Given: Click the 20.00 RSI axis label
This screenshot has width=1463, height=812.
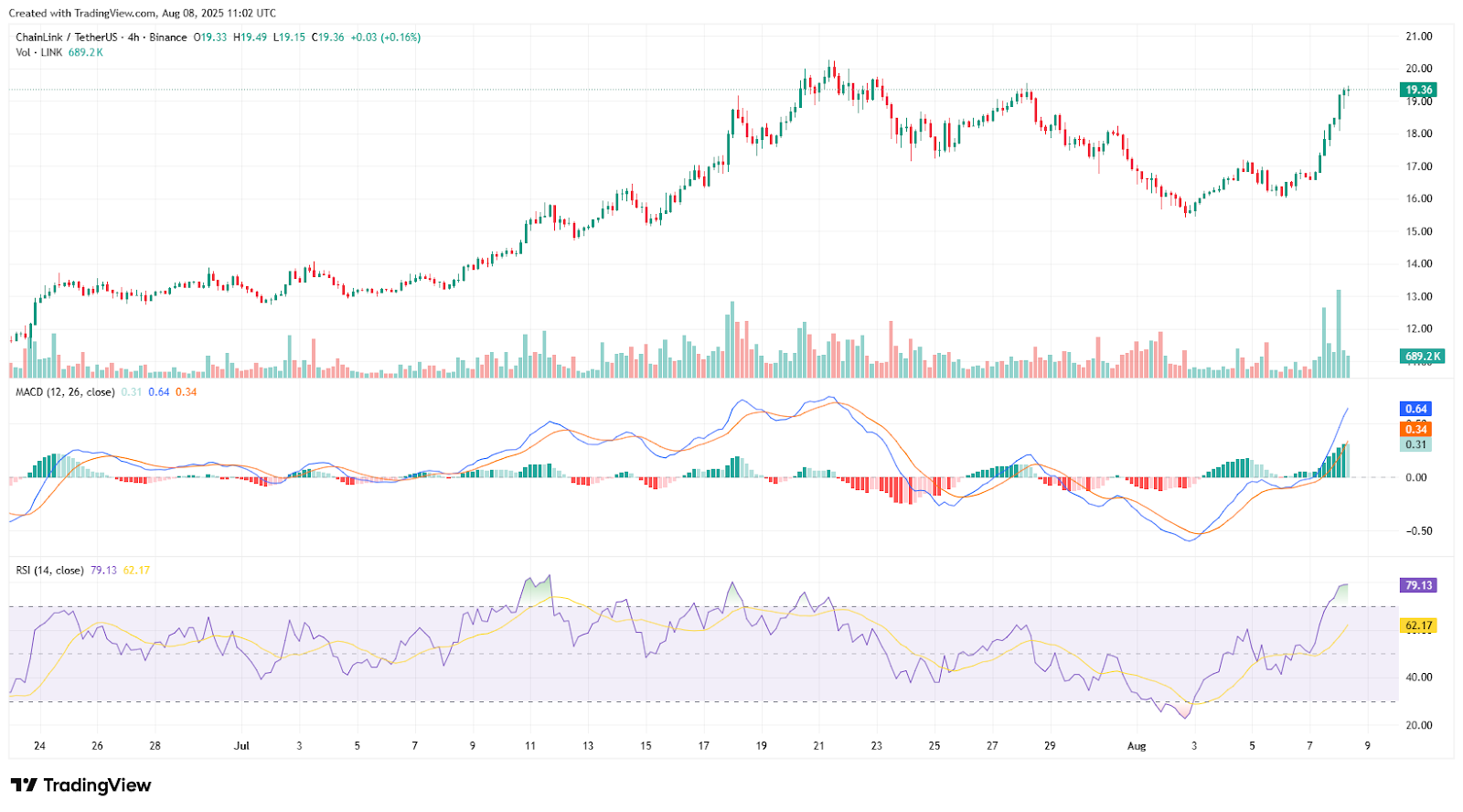Looking at the screenshot, I should (1419, 725).
